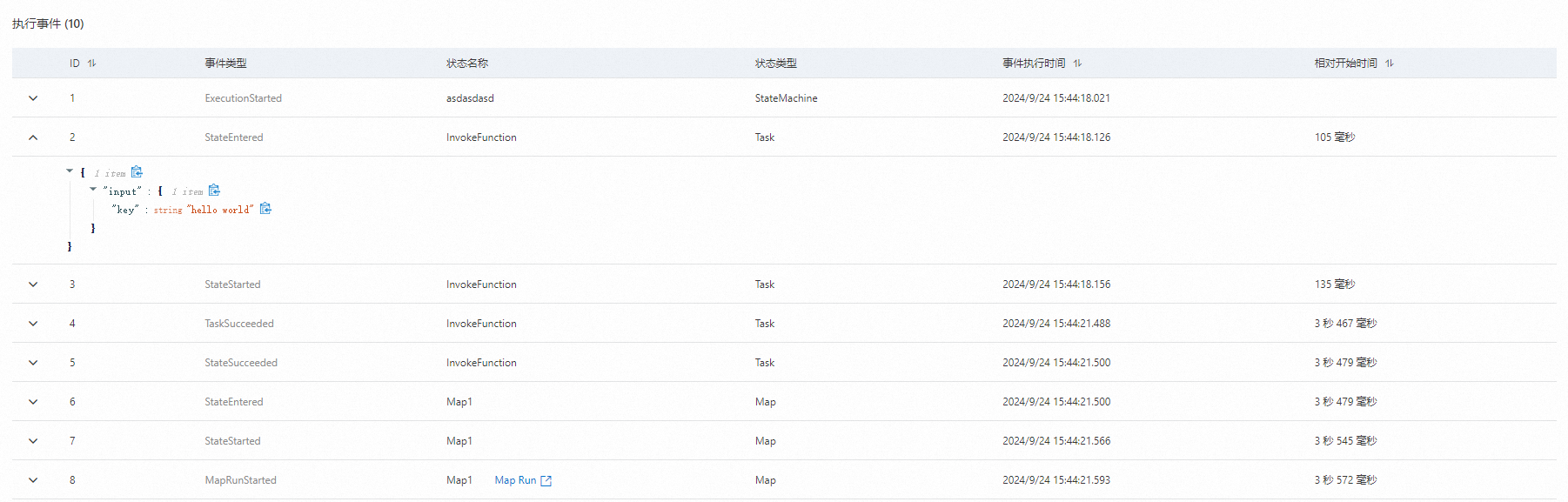Click the "hello world" string value
Image resolution: width=1568 pixels, height=502 pixels.
click(220, 210)
